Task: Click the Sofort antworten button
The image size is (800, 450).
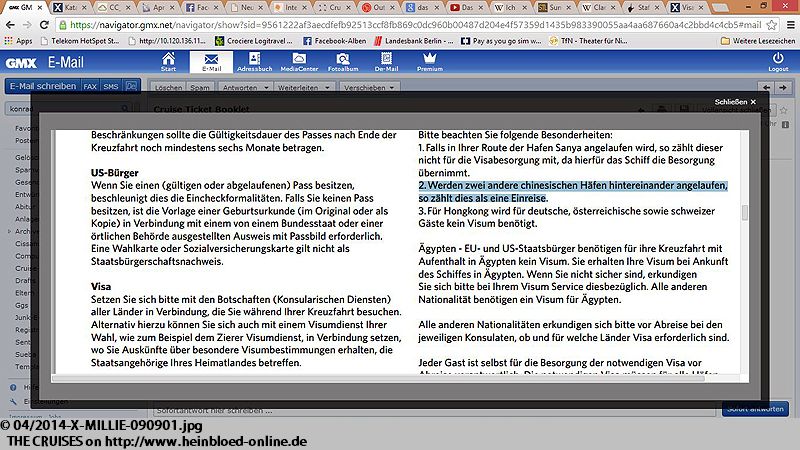Action: 755,409
